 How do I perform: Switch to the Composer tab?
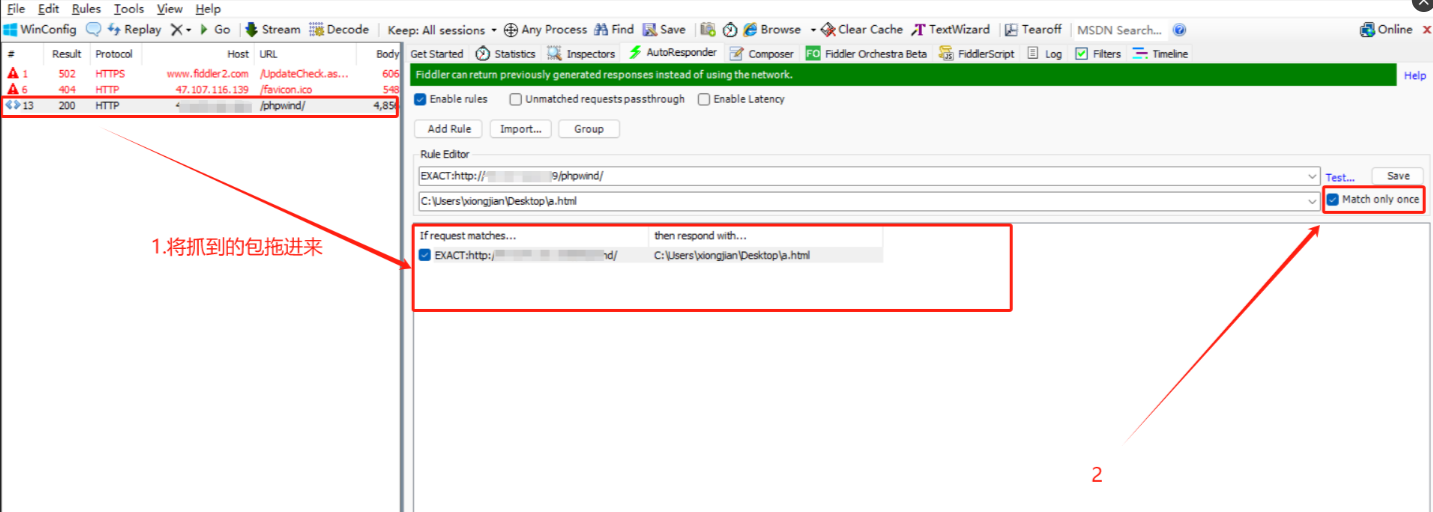(x=762, y=54)
